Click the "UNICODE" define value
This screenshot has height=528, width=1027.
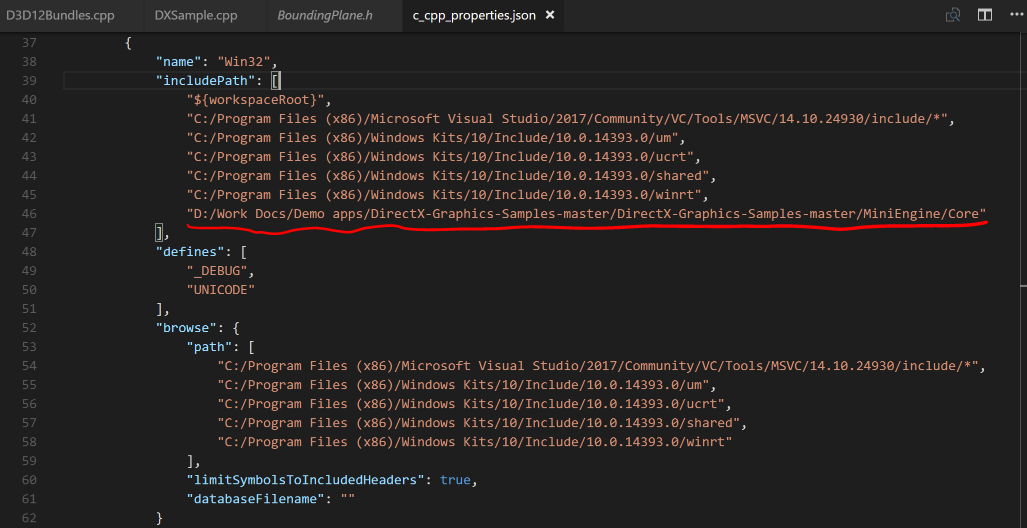coord(224,290)
